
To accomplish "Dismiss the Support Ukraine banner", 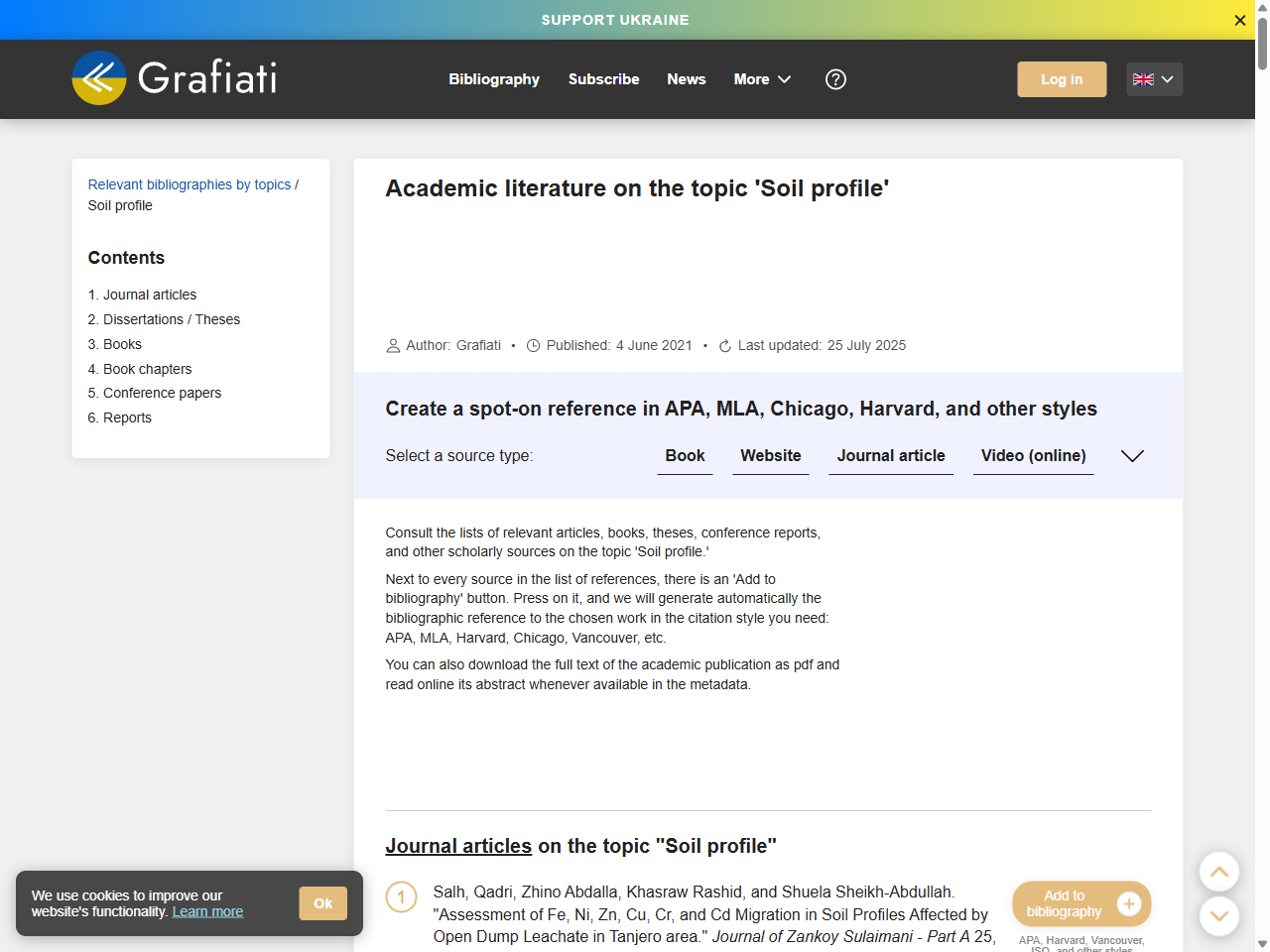I will pos(1239,20).
